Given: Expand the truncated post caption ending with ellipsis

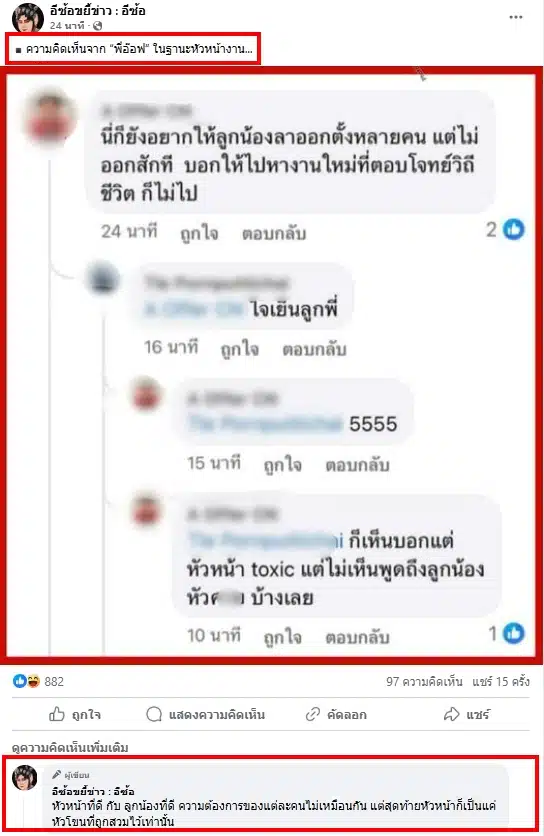Looking at the screenshot, I should tap(133, 50).
